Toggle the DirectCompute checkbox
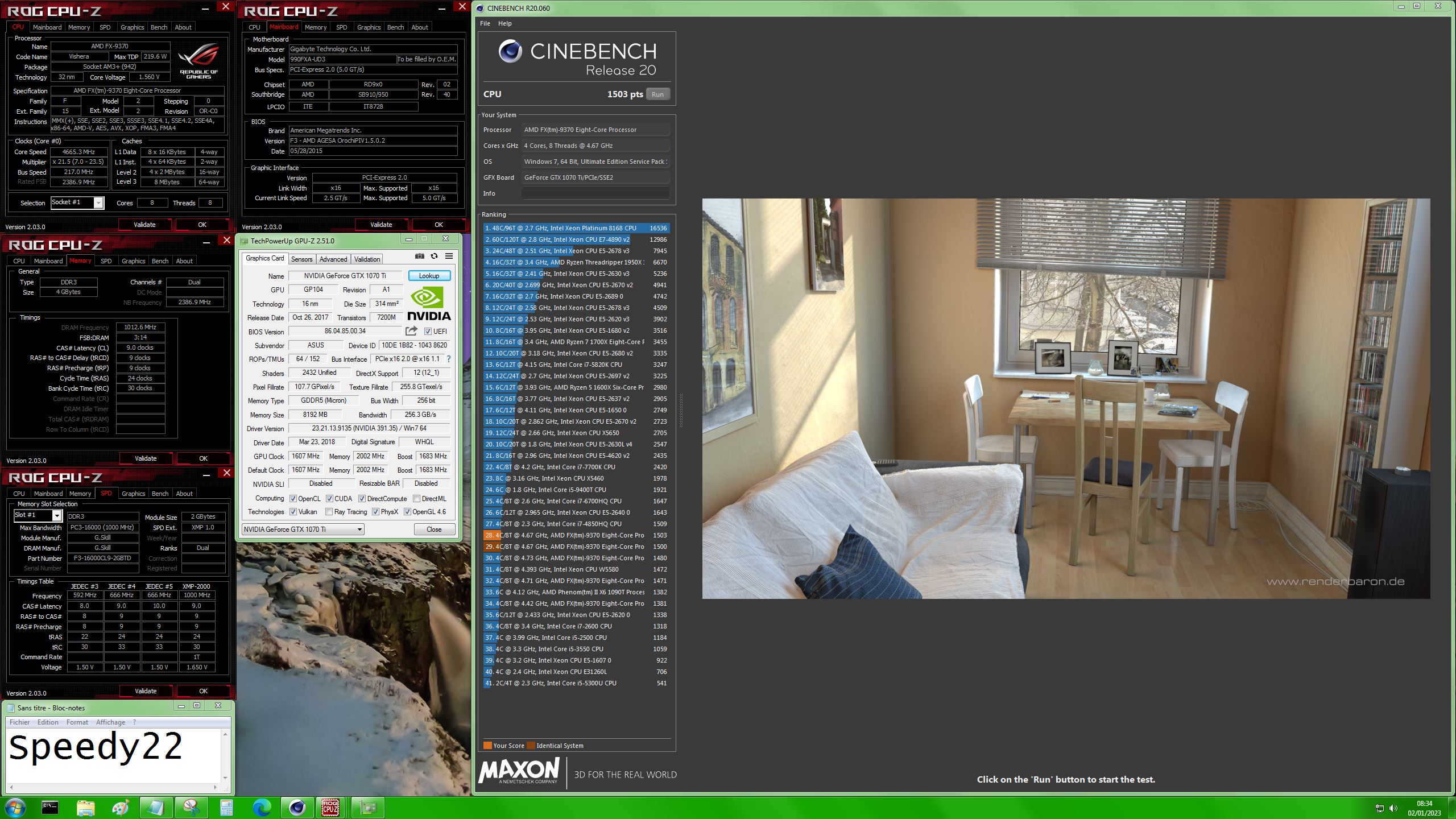1456x819 pixels. coord(362,499)
